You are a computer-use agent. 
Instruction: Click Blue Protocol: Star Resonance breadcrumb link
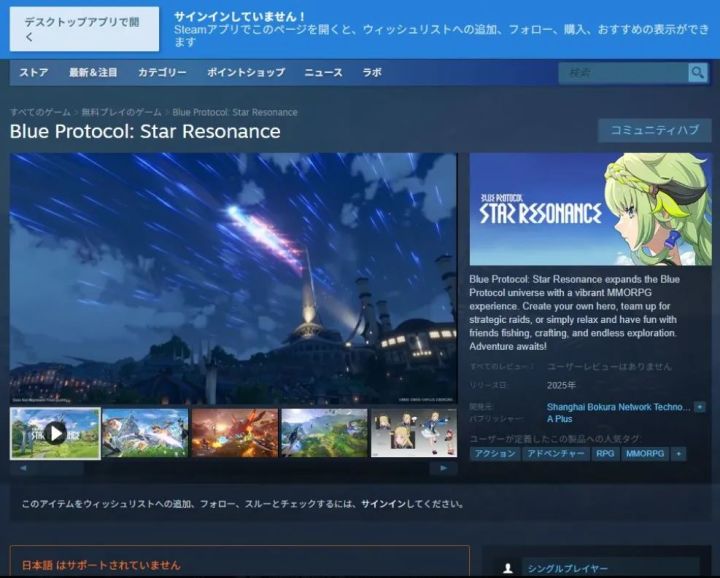pos(235,112)
